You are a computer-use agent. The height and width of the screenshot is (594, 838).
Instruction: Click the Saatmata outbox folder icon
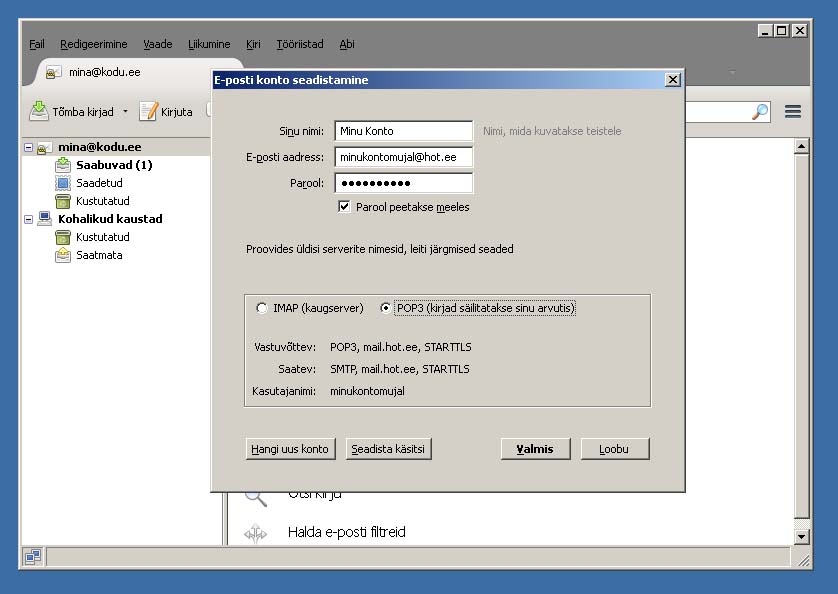pyautogui.click(x=63, y=255)
